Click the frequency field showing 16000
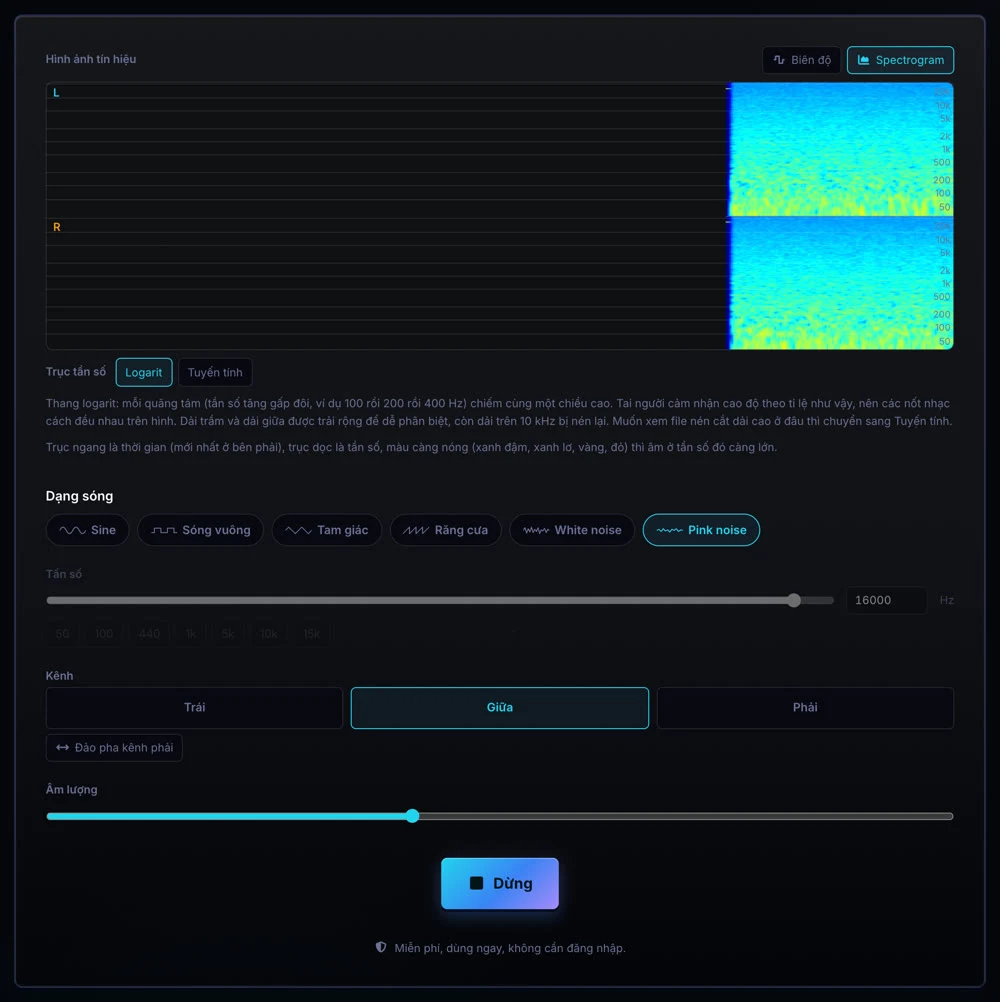The image size is (1000, 1002). click(887, 601)
